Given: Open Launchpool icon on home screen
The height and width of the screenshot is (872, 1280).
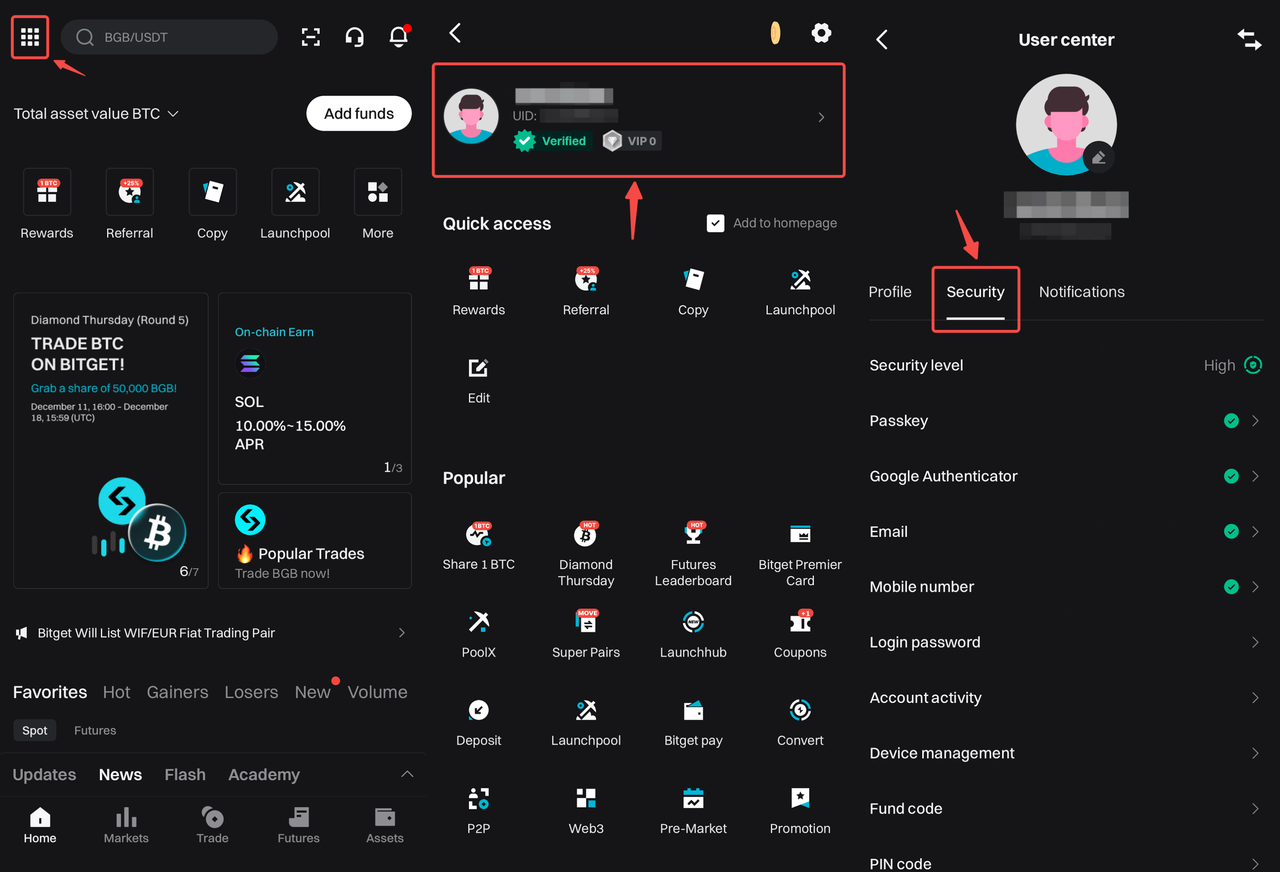Looking at the screenshot, I should pyautogui.click(x=295, y=192).
